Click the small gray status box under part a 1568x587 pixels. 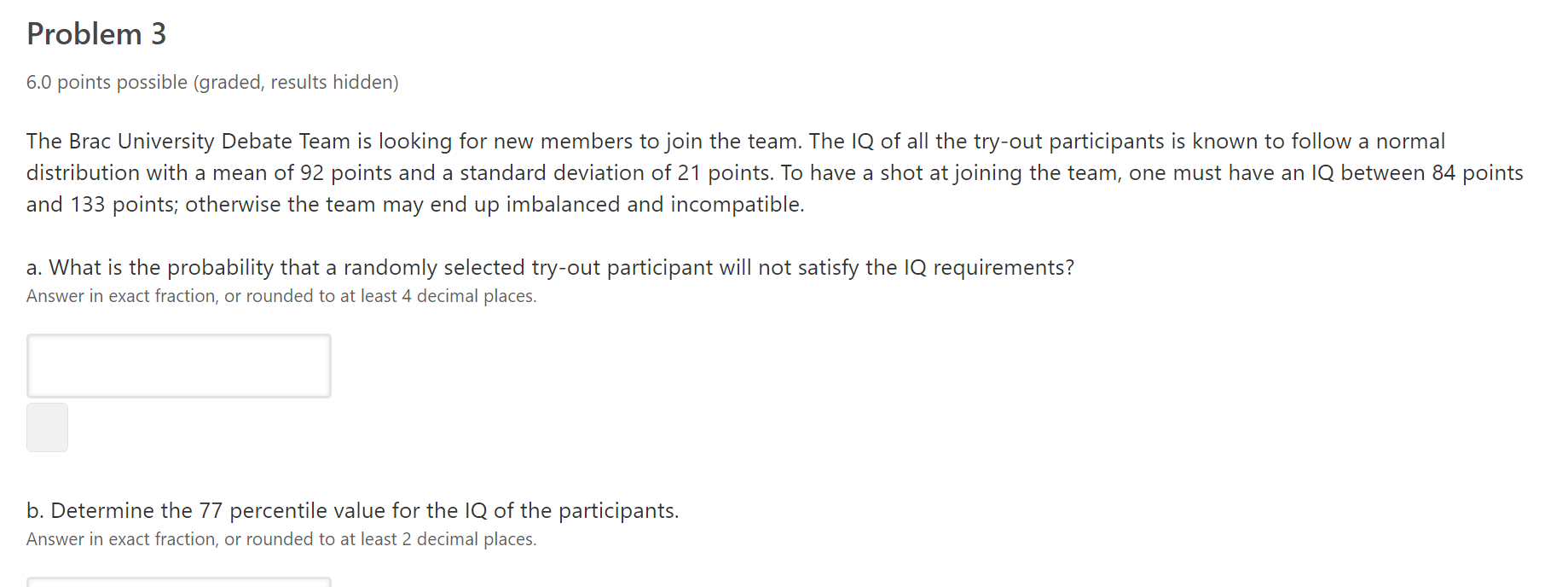click(x=47, y=427)
